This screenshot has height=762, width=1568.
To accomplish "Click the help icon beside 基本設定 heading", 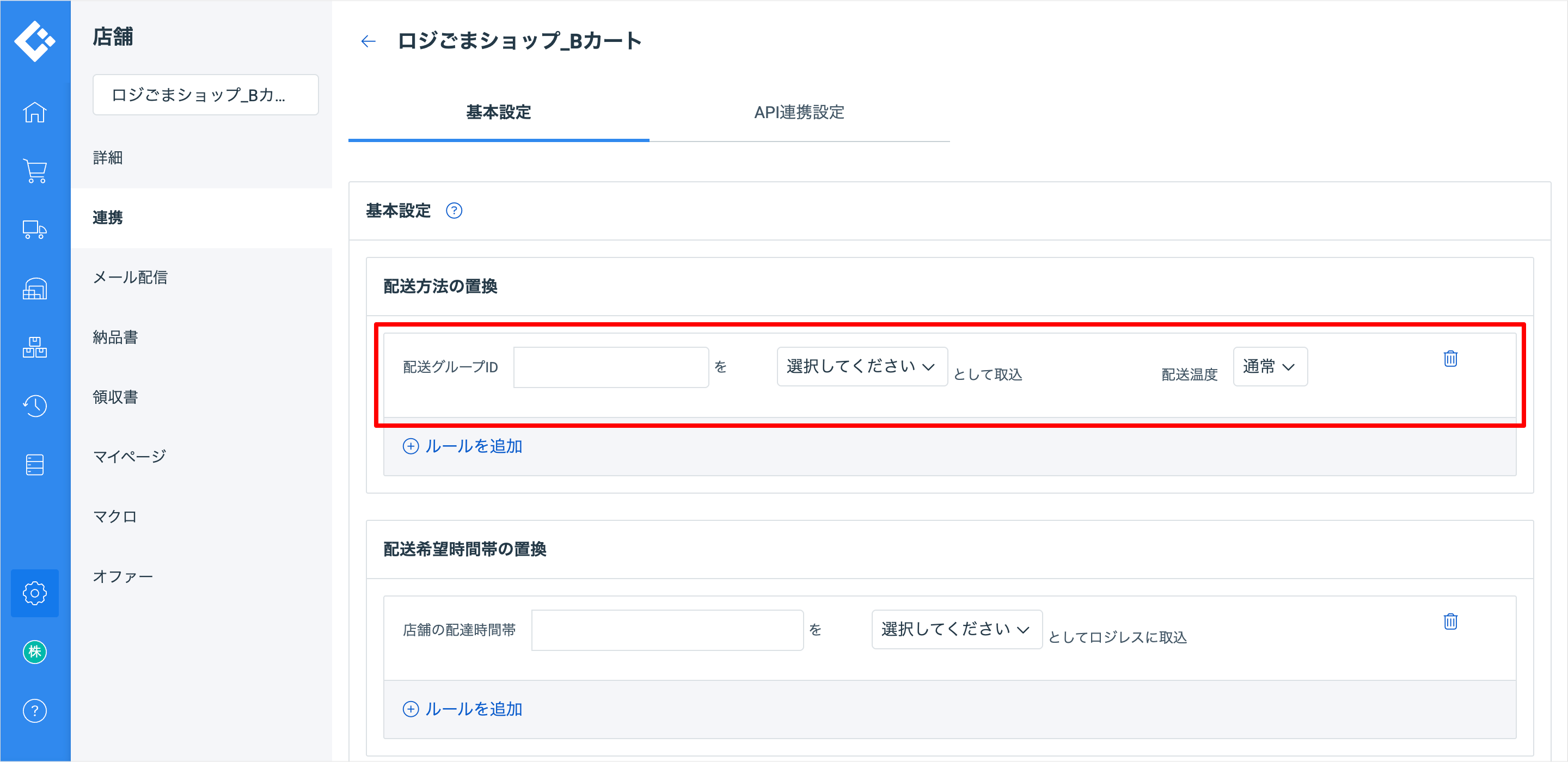I will tap(454, 211).
